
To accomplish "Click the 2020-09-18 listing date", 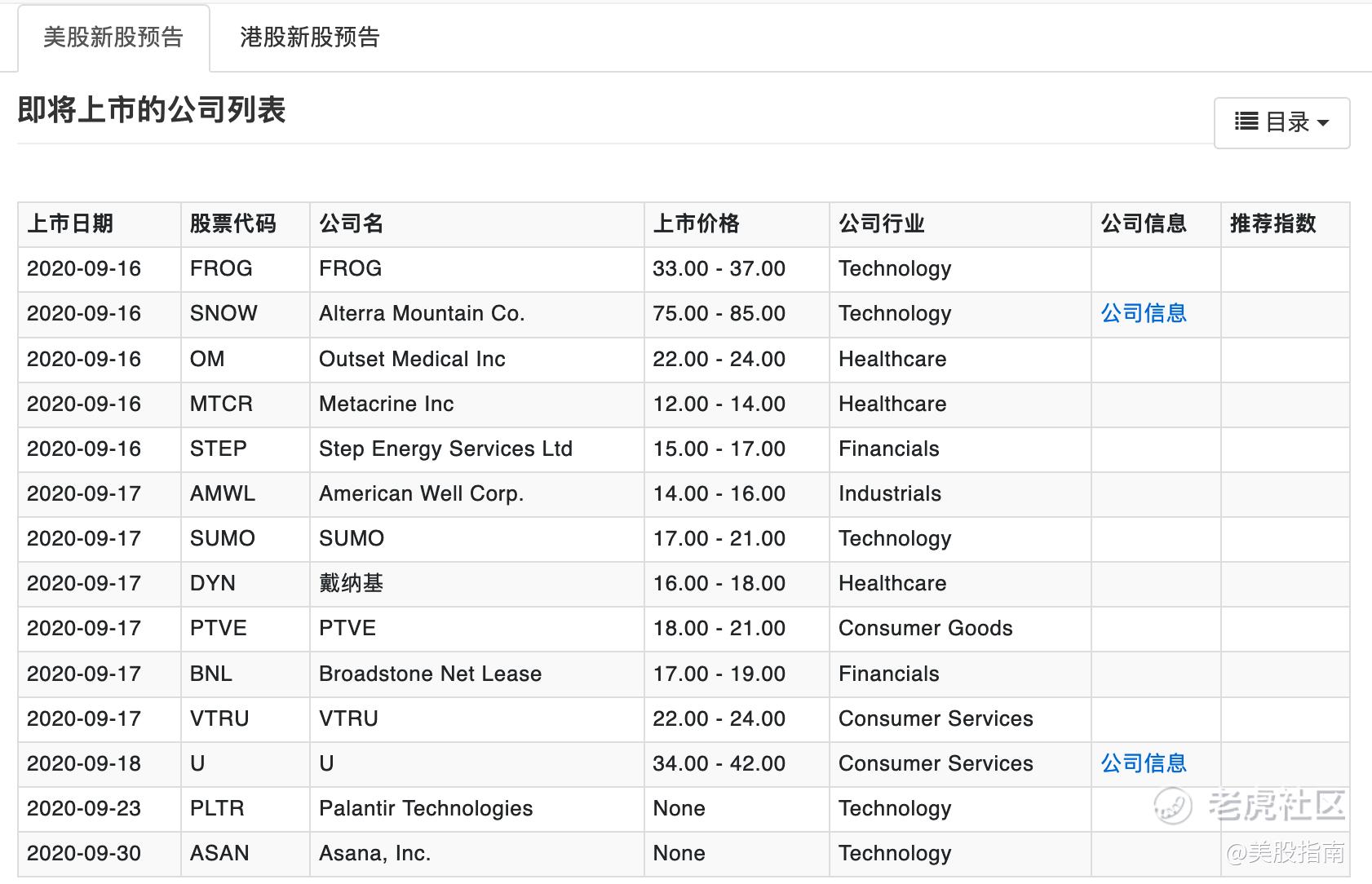I will [x=84, y=763].
